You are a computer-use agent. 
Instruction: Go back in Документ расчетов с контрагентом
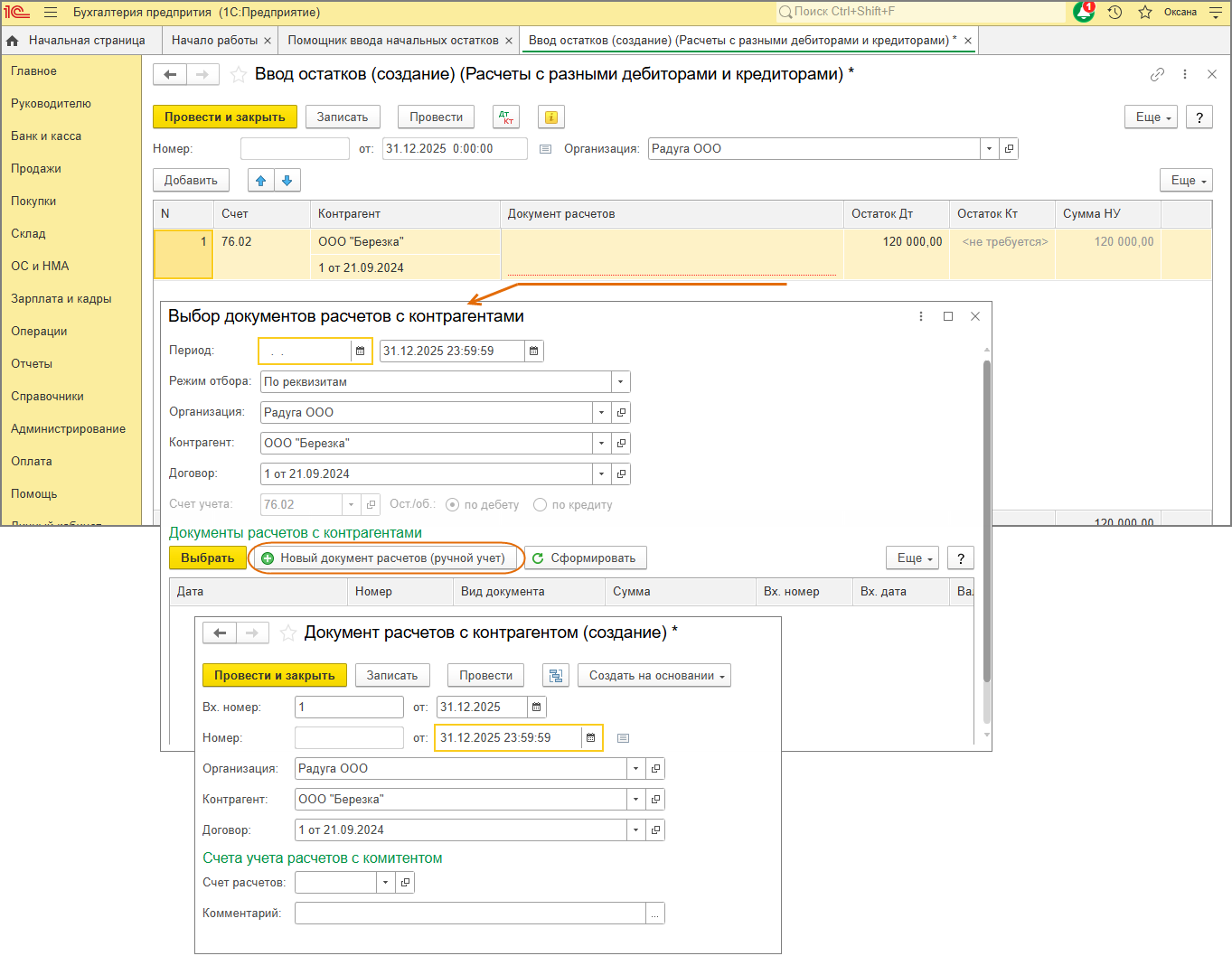(220, 633)
